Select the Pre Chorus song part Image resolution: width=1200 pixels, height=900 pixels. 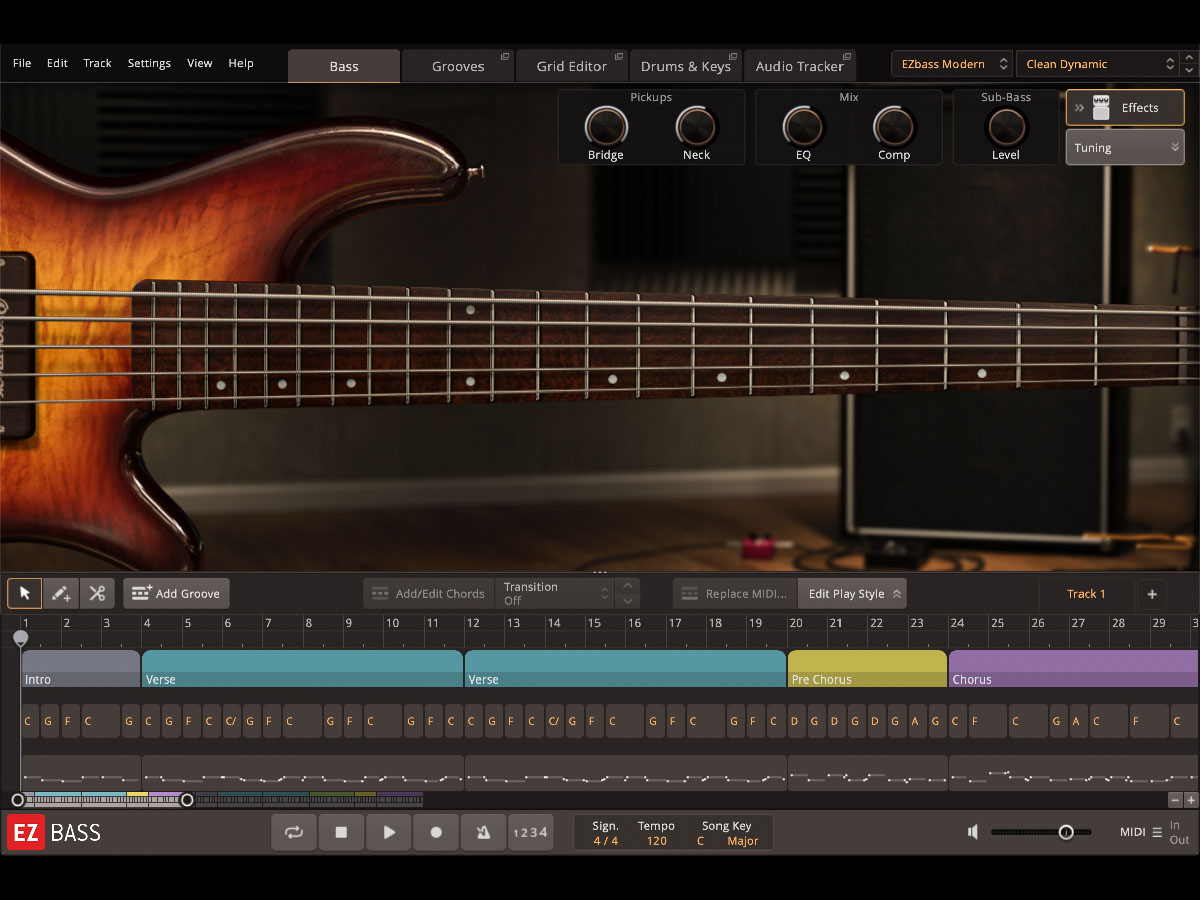click(x=867, y=669)
